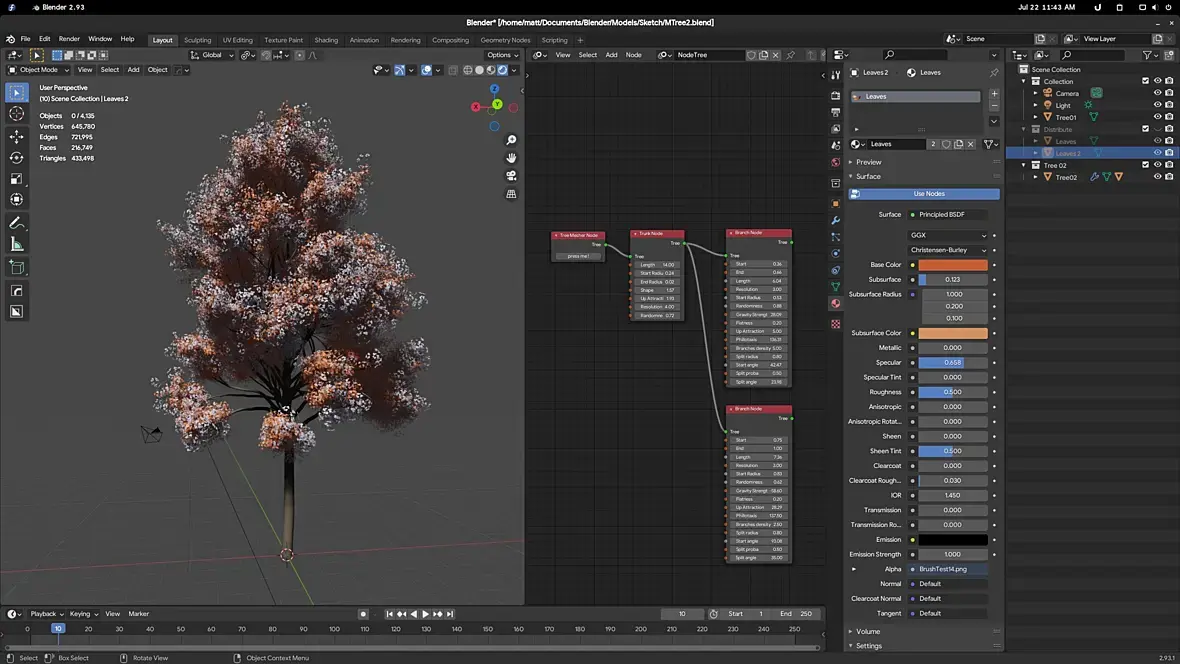1180x664 pixels.
Task: Select the Rotate tool in viewport toolbar
Action: pos(16,158)
